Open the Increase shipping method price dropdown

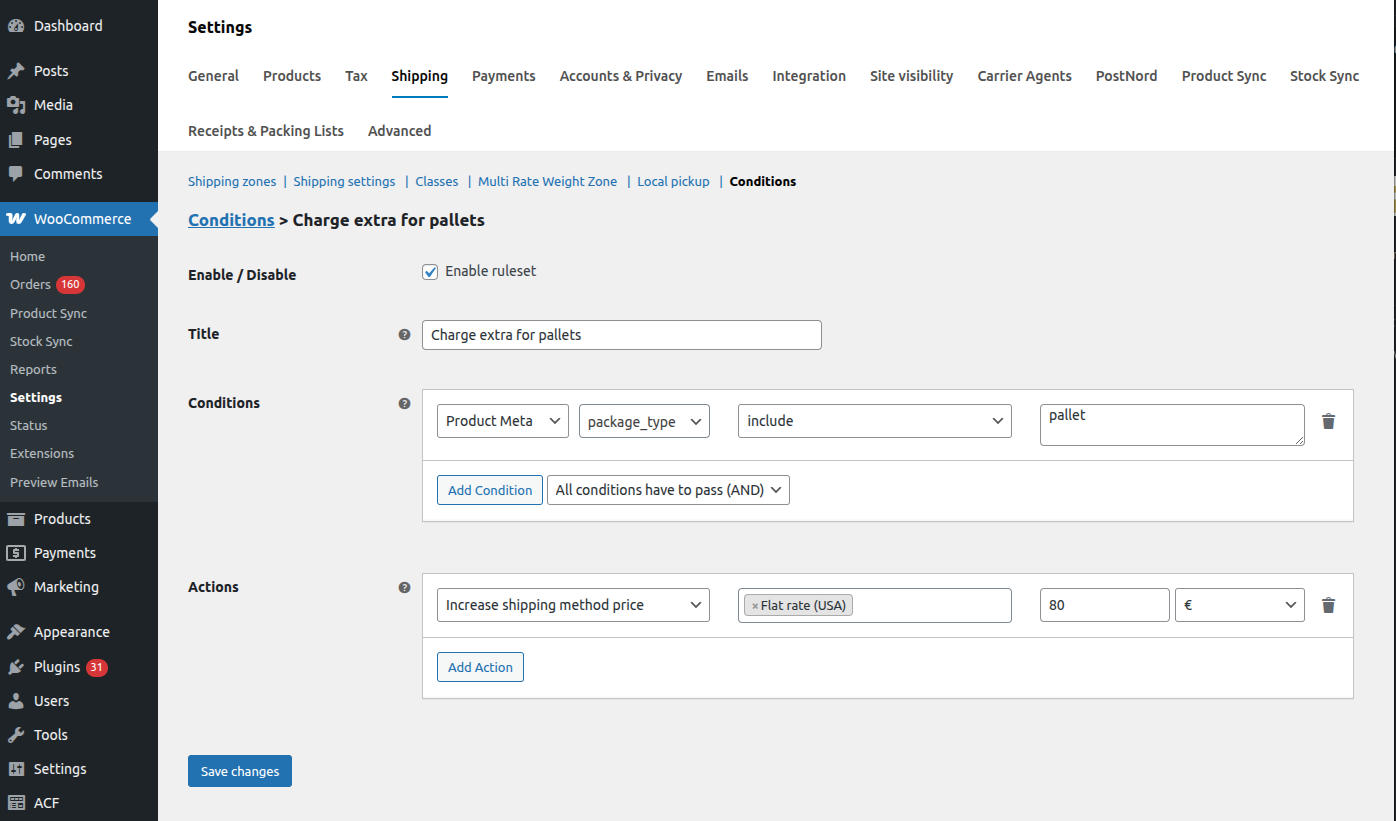click(573, 605)
